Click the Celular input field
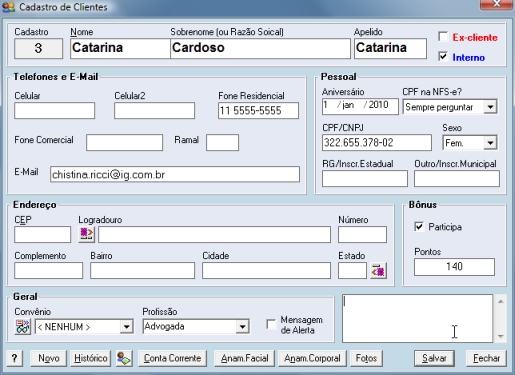 (54, 111)
